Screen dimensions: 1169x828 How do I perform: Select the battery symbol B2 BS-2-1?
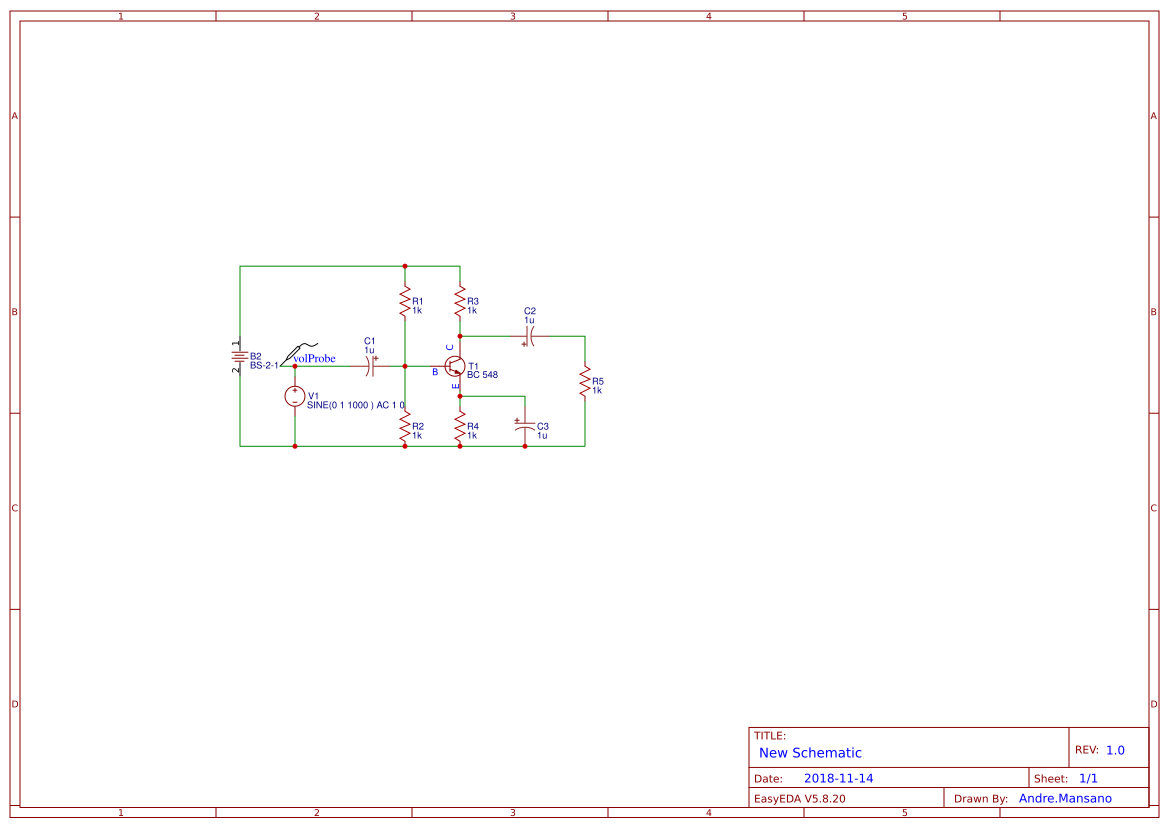tap(240, 358)
